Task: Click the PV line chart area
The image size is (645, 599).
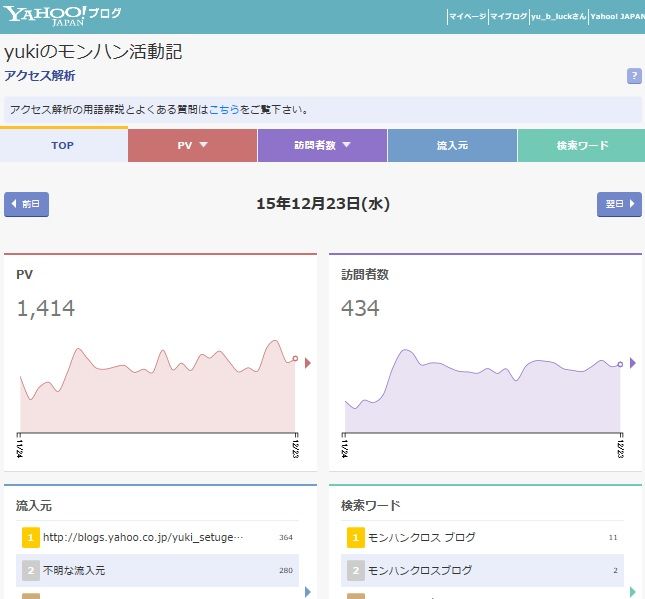Action: pos(158,387)
